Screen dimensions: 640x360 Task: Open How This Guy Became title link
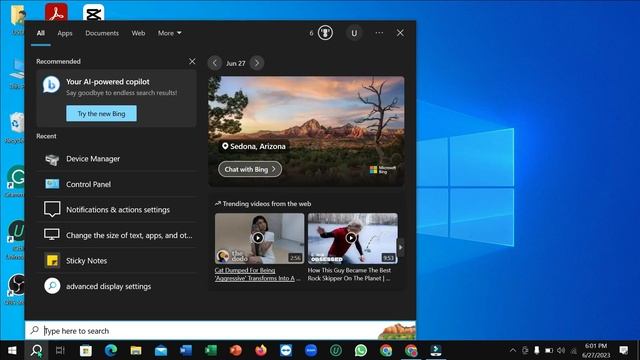pos(349,274)
